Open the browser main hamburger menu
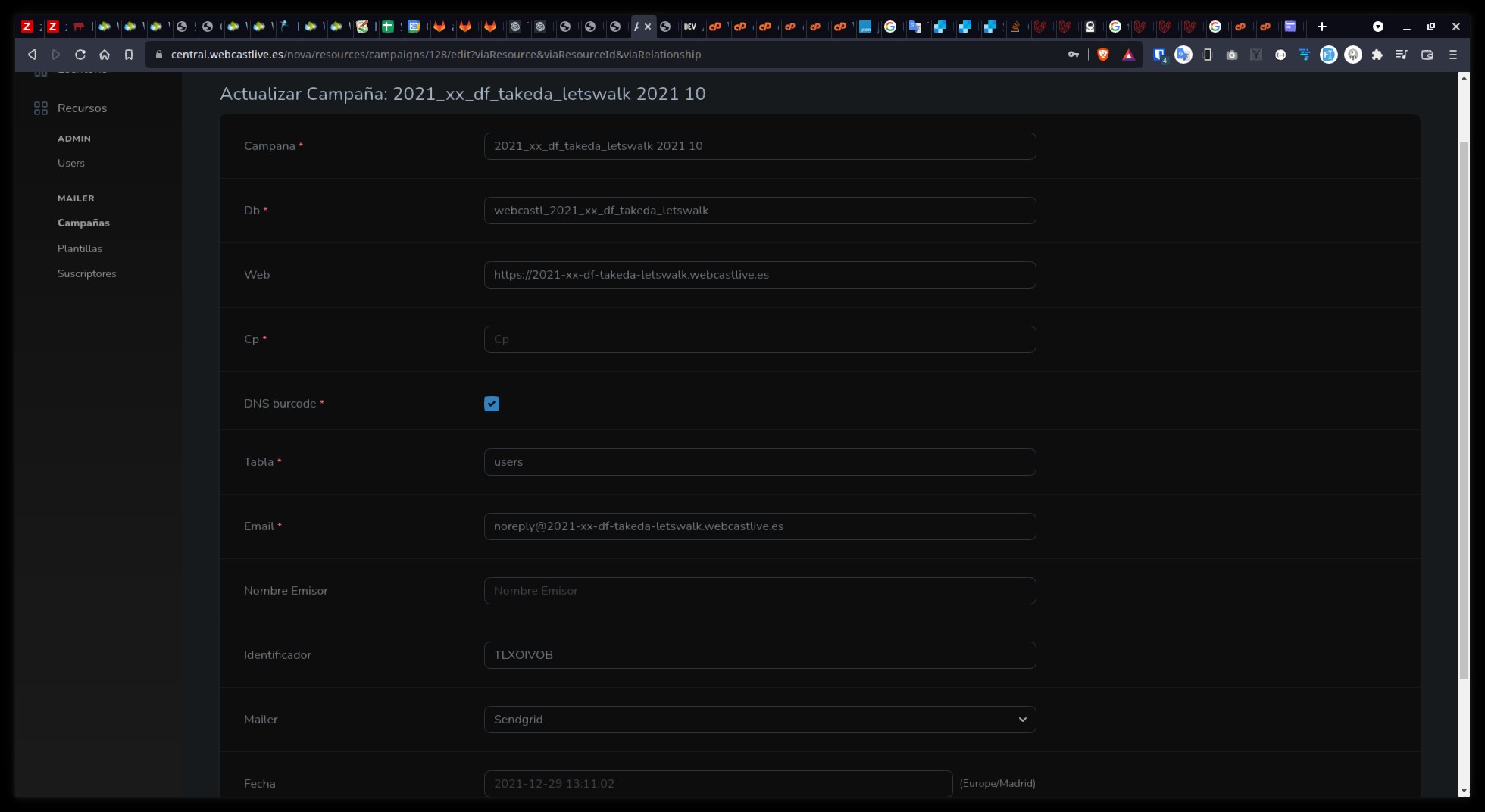Screen dimensions: 1485x812 point(1452,55)
